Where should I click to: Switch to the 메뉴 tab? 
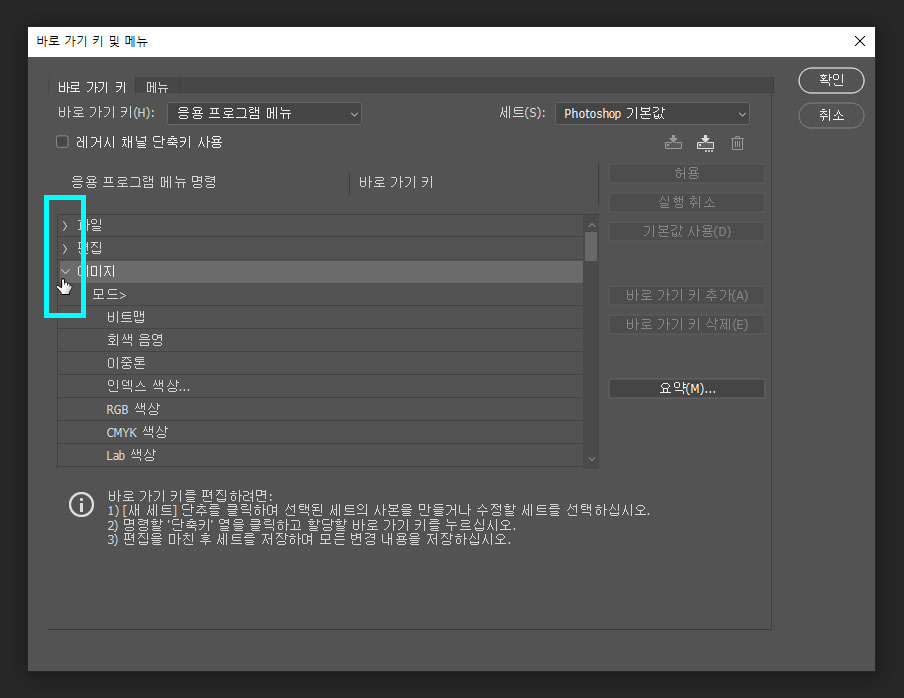coord(156,86)
